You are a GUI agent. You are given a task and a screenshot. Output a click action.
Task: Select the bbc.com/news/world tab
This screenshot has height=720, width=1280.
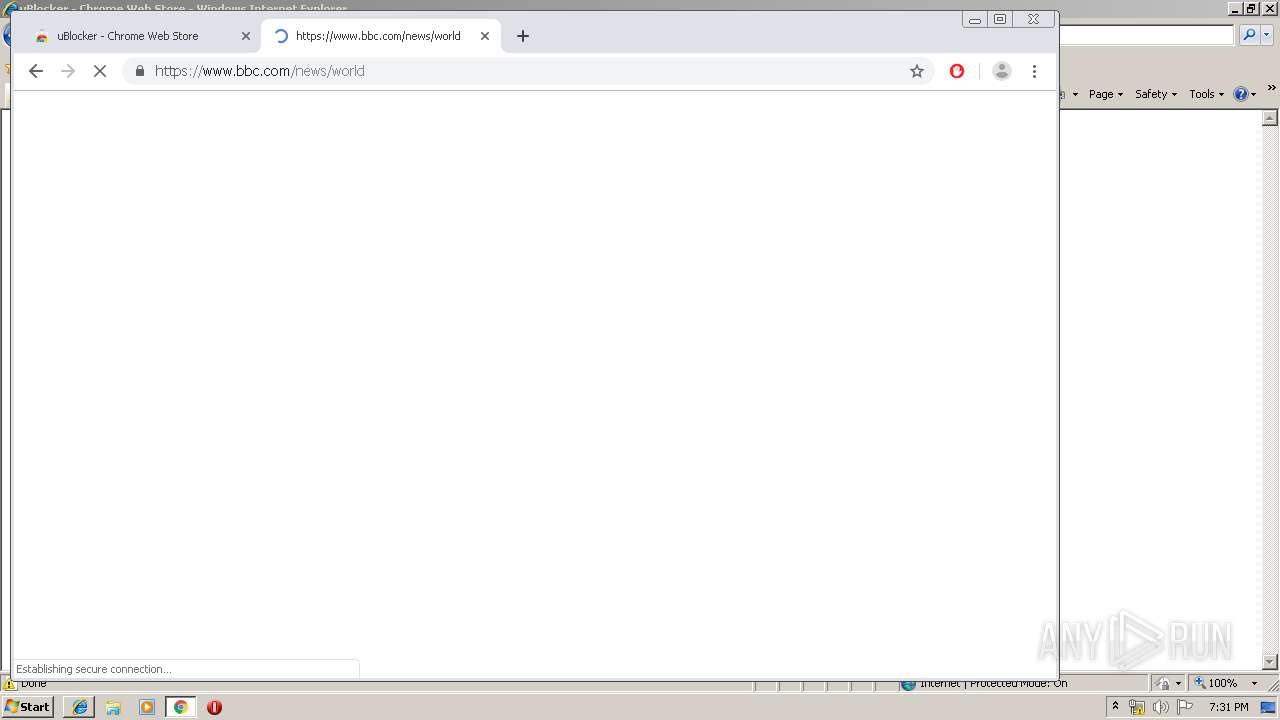pyautogui.click(x=380, y=36)
